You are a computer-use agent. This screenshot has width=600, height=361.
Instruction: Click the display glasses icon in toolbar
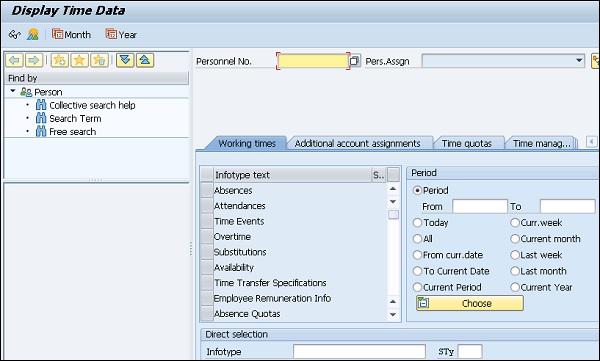[x=14, y=35]
